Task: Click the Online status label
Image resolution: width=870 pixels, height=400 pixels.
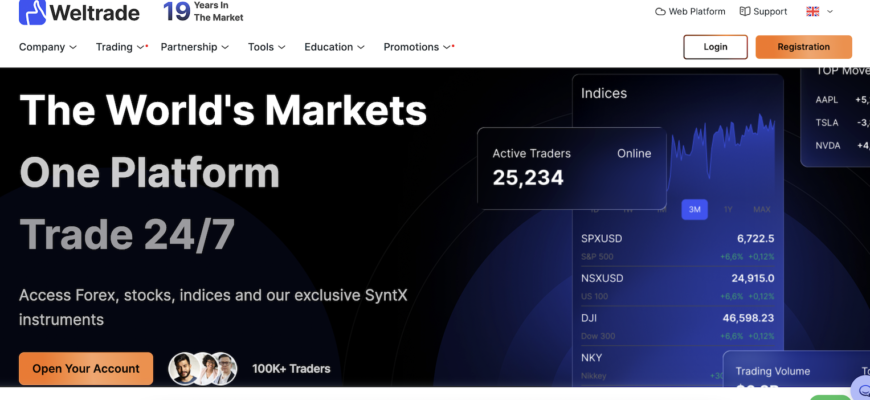Action: click(634, 154)
